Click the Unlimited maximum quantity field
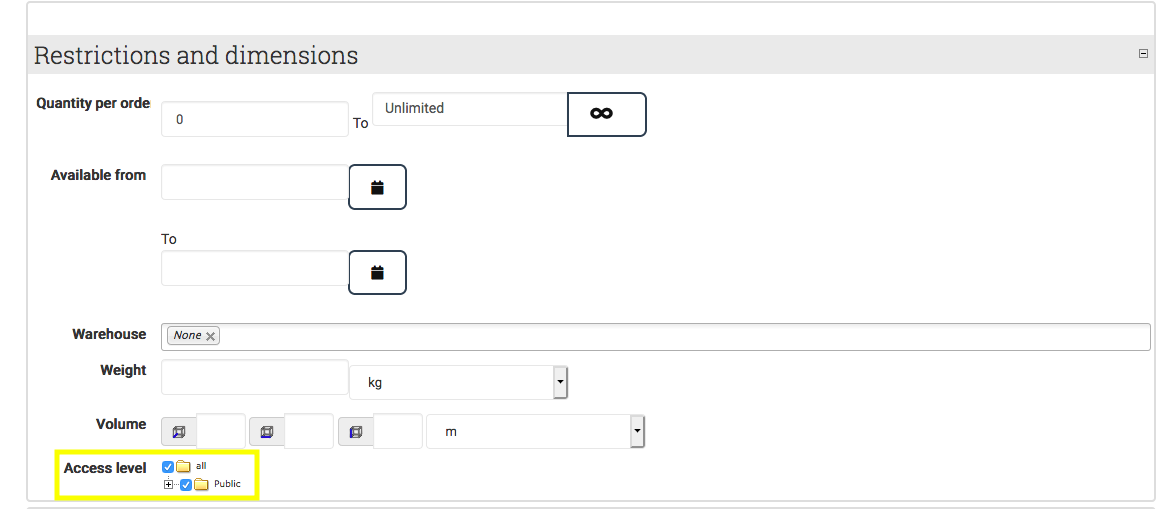 click(x=469, y=108)
